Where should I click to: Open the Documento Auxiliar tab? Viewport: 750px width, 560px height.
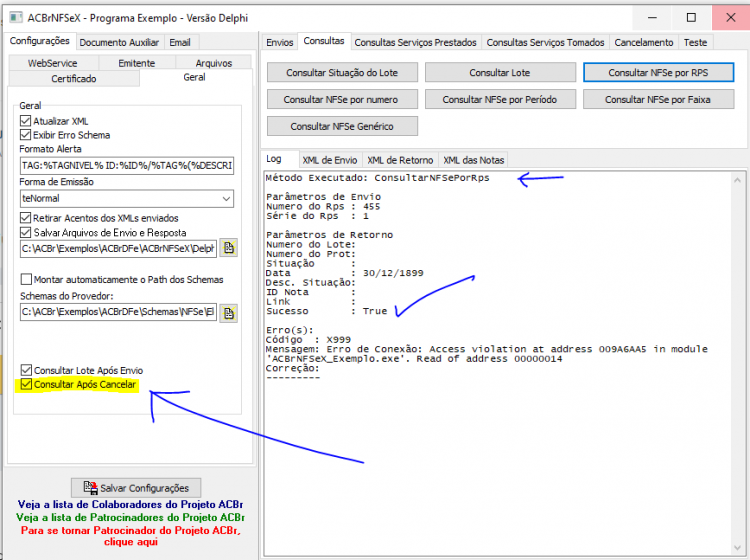click(x=119, y=43)
